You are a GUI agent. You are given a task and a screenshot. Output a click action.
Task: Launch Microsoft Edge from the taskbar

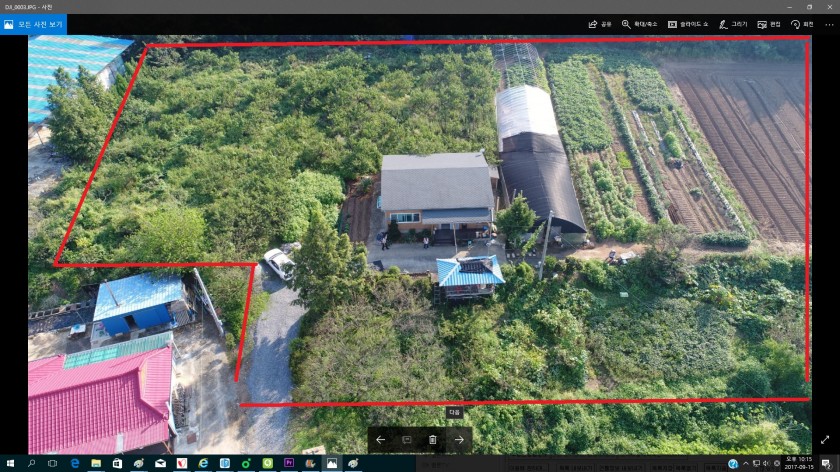75,464
